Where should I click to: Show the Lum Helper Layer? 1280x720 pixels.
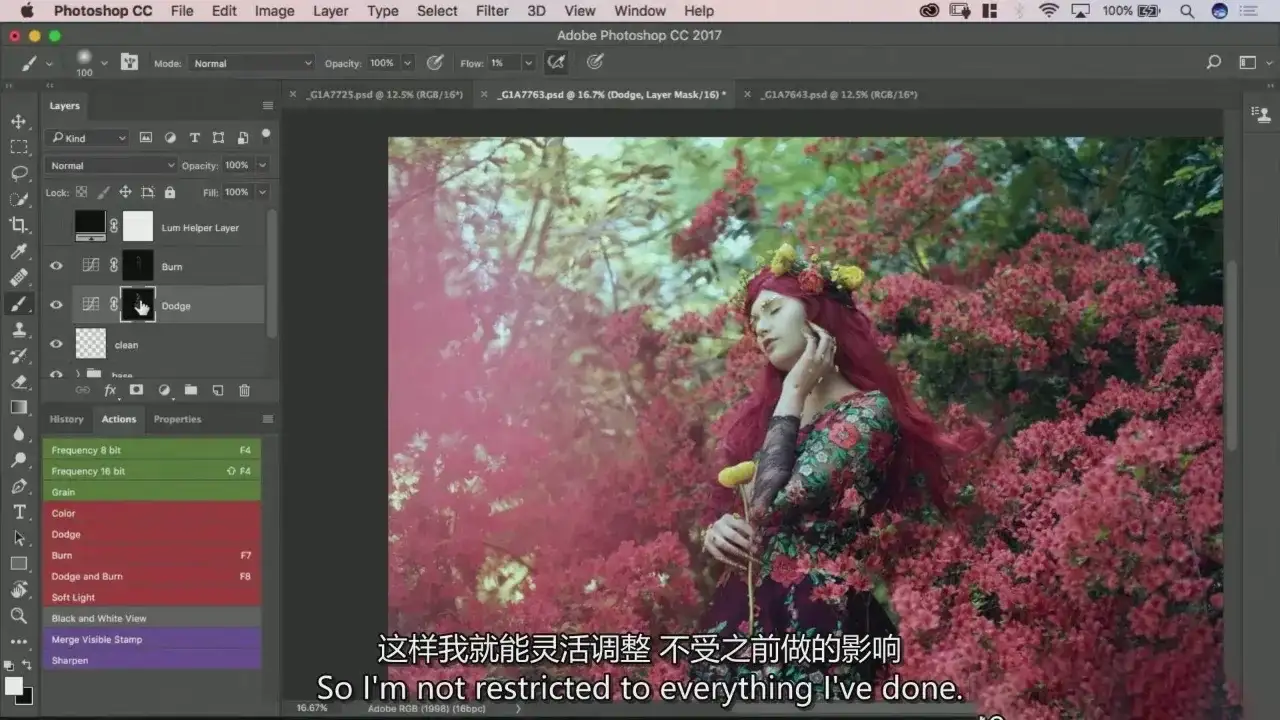coord(56,227)
